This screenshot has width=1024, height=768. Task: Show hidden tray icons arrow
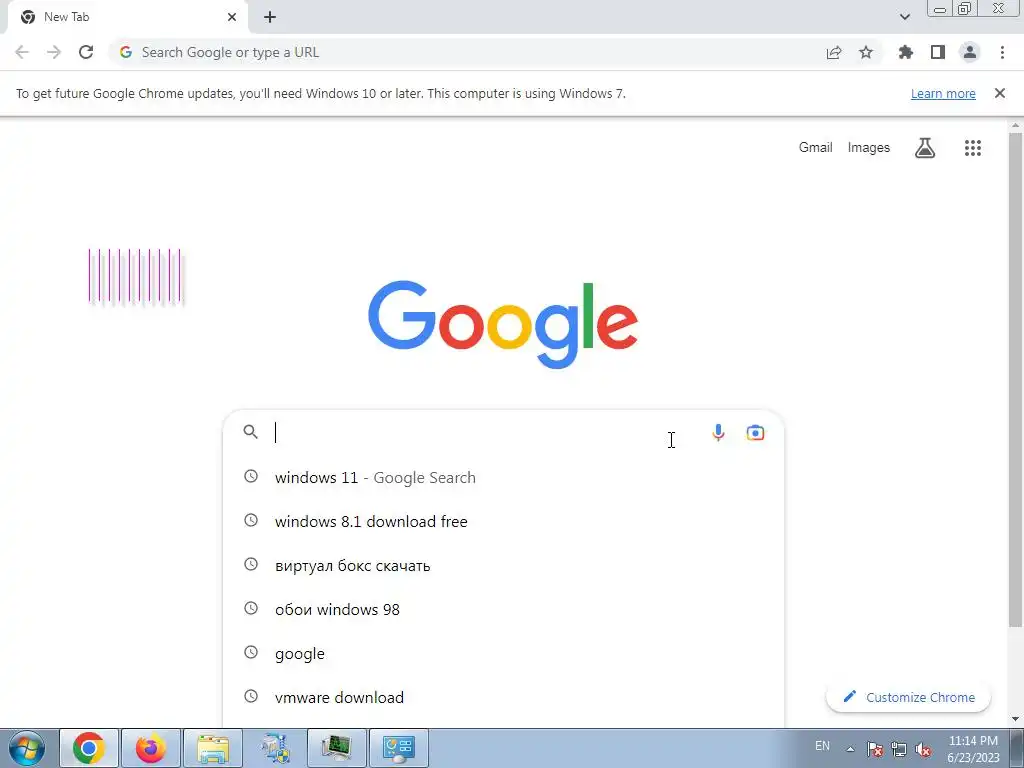(850, 749)
